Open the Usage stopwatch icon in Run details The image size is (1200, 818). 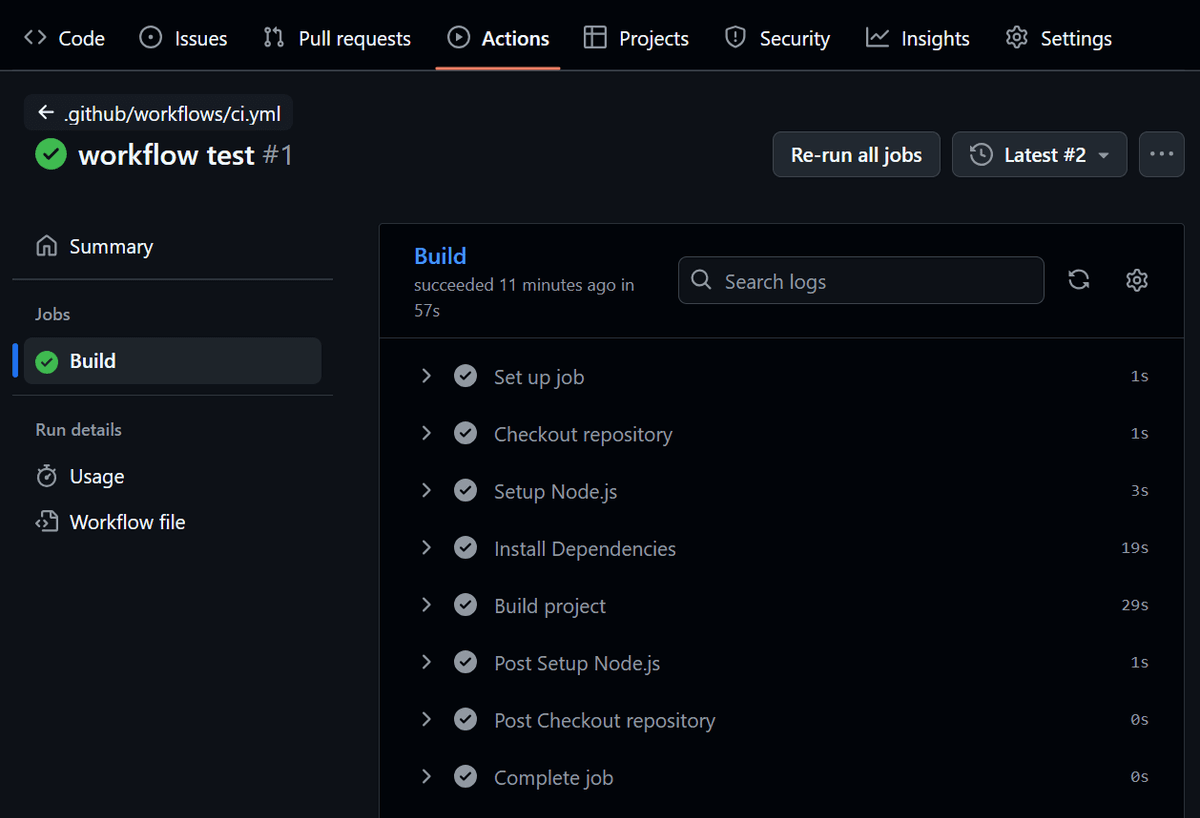tap(46, 476)
